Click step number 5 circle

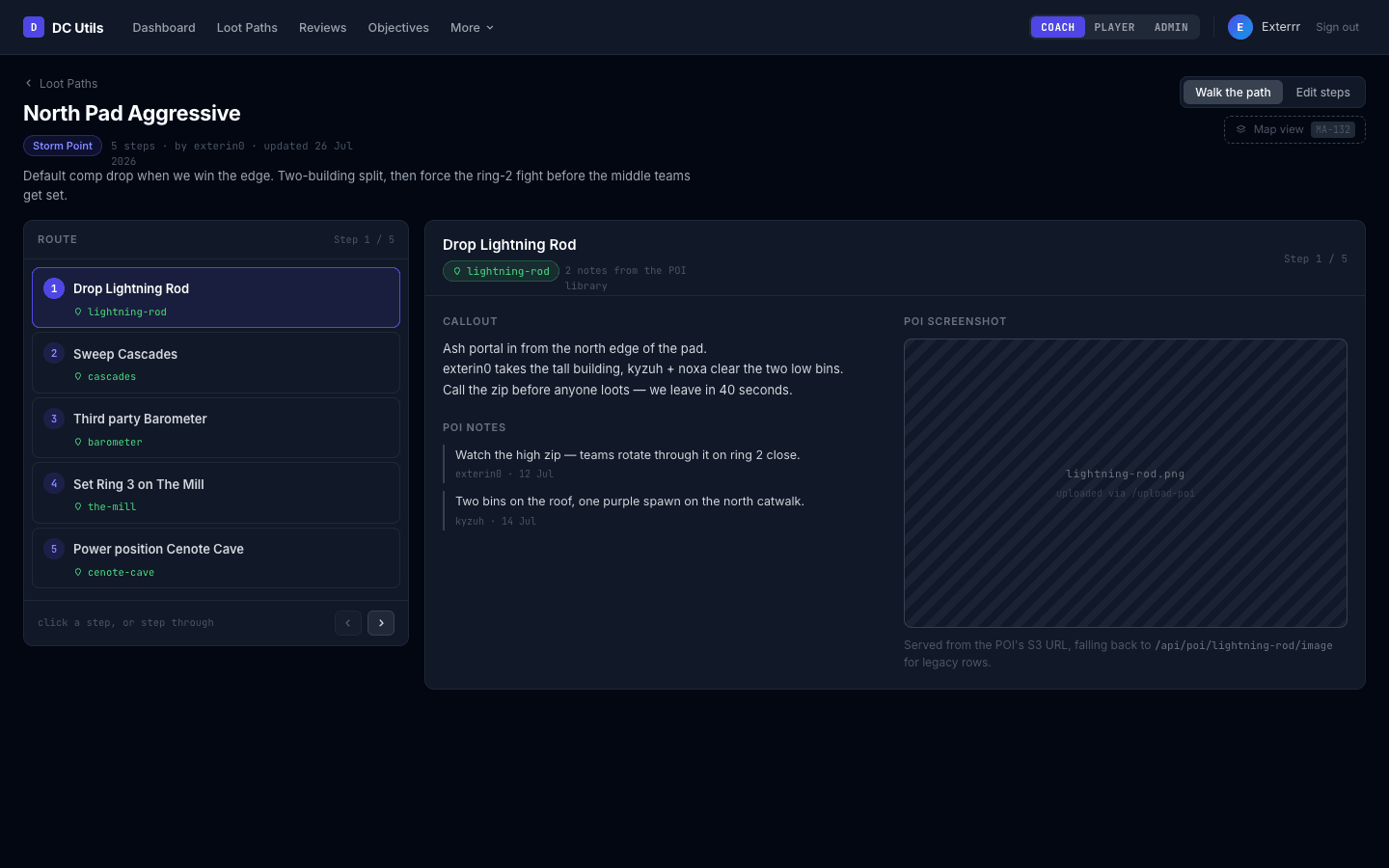click(x=54, y=549)
